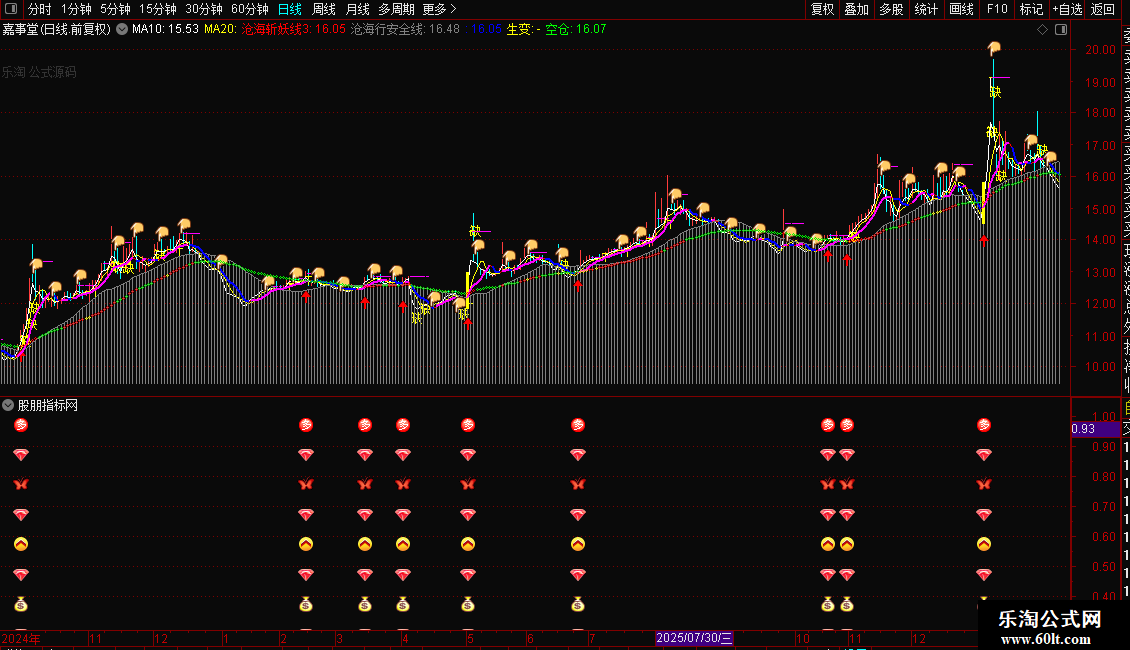
Task: Click the 沧海行安全线: 16.48 label
Action: pos(405,30)
